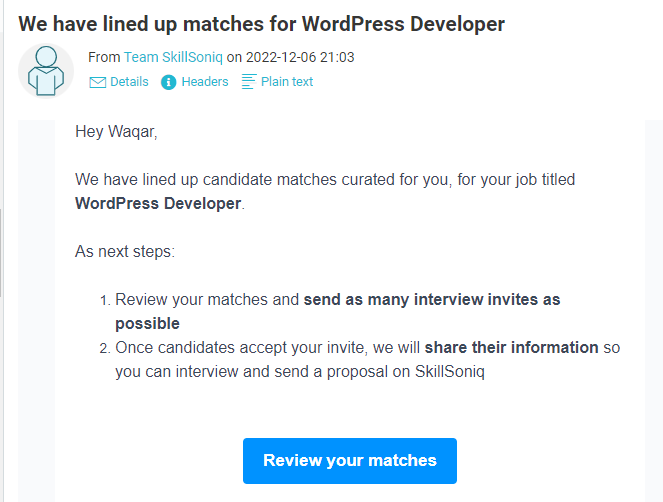
Task: Click the lines icon beside Plain text
Action: [x=249, y=81]
